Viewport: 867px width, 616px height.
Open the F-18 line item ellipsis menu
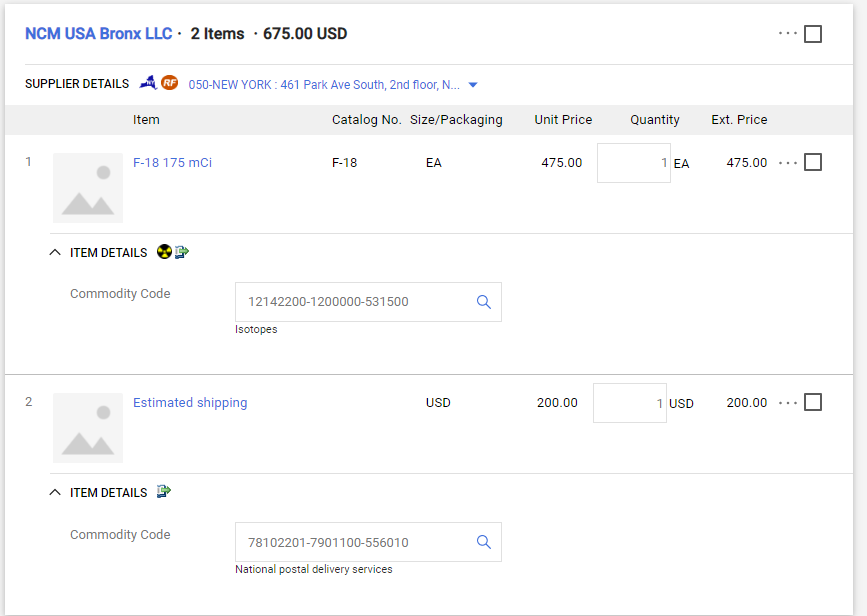(788, 163)
